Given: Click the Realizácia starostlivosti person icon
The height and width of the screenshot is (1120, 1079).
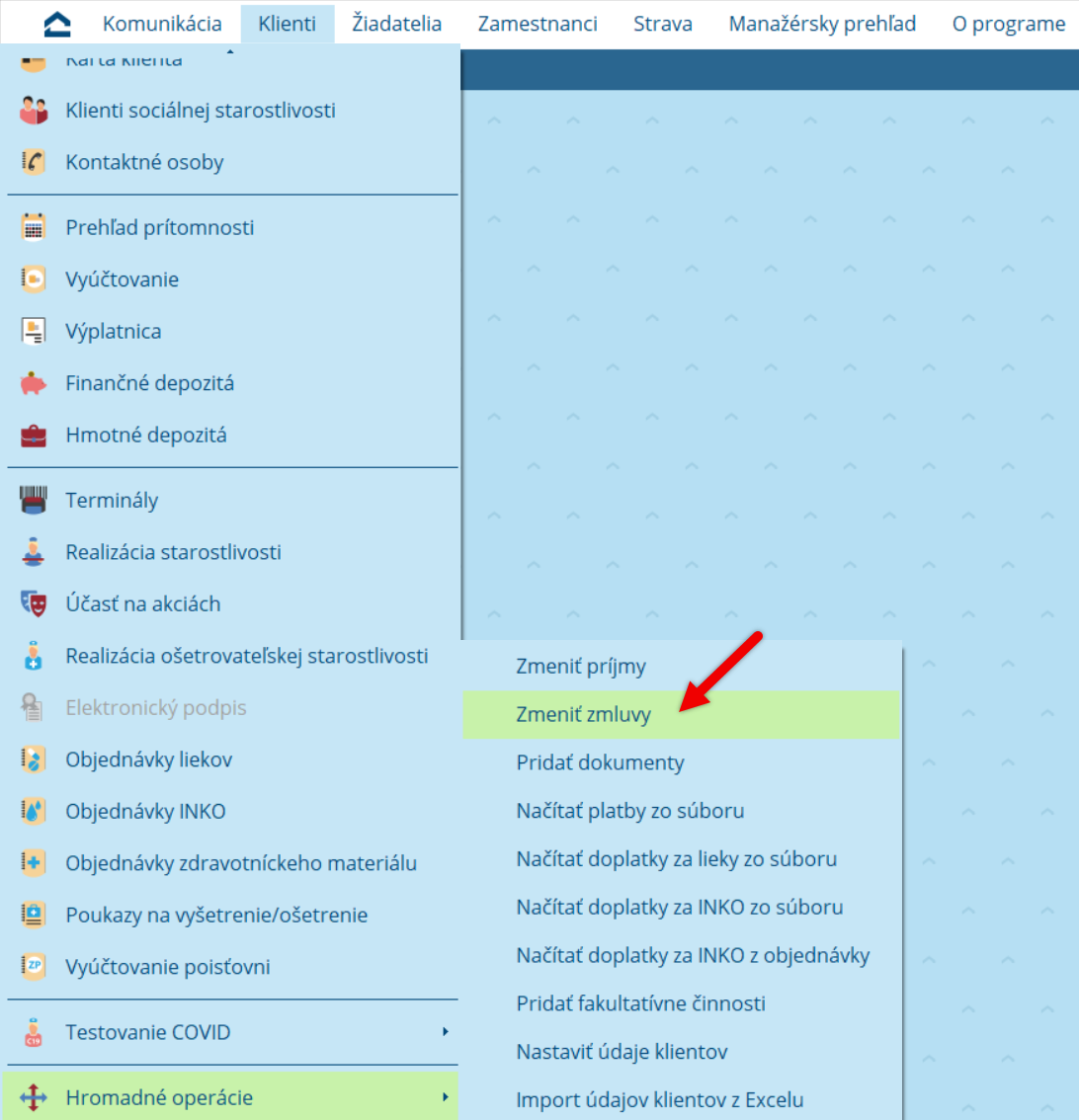Looking at the screenshot, I should coord(34,552).
